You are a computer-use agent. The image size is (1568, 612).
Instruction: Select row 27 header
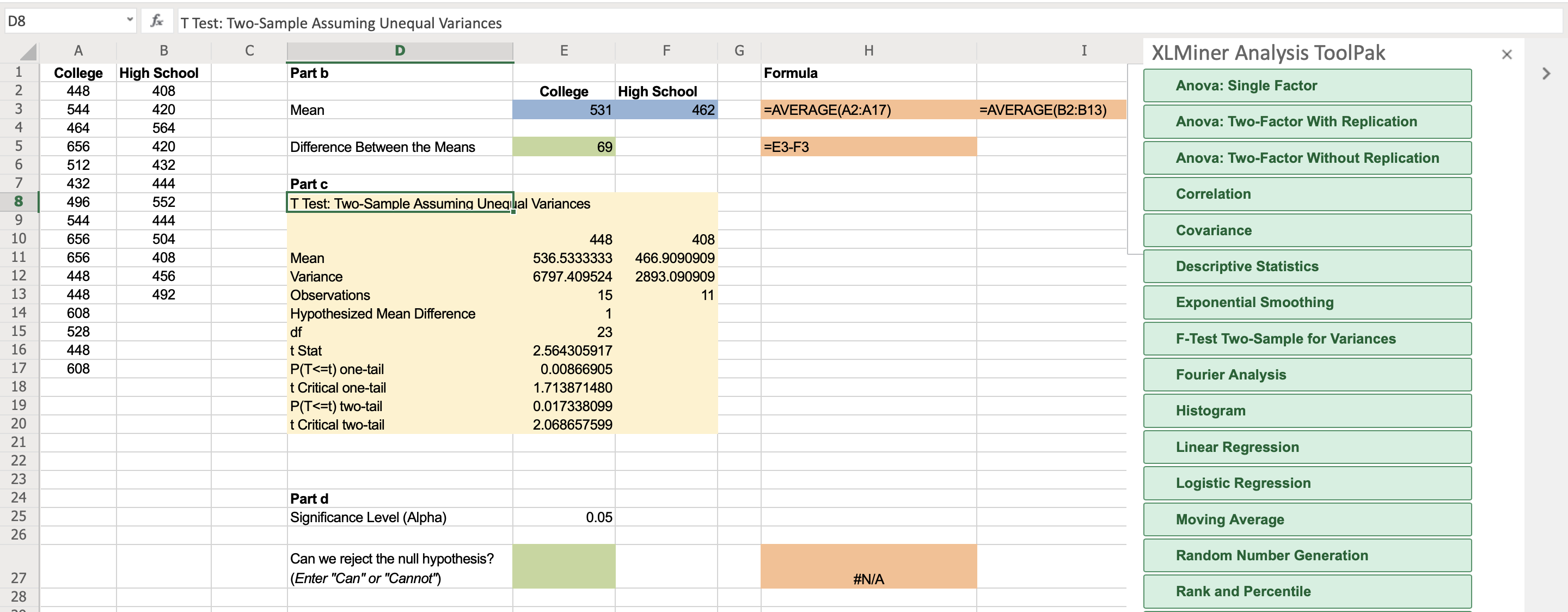(x=19, y=566)
